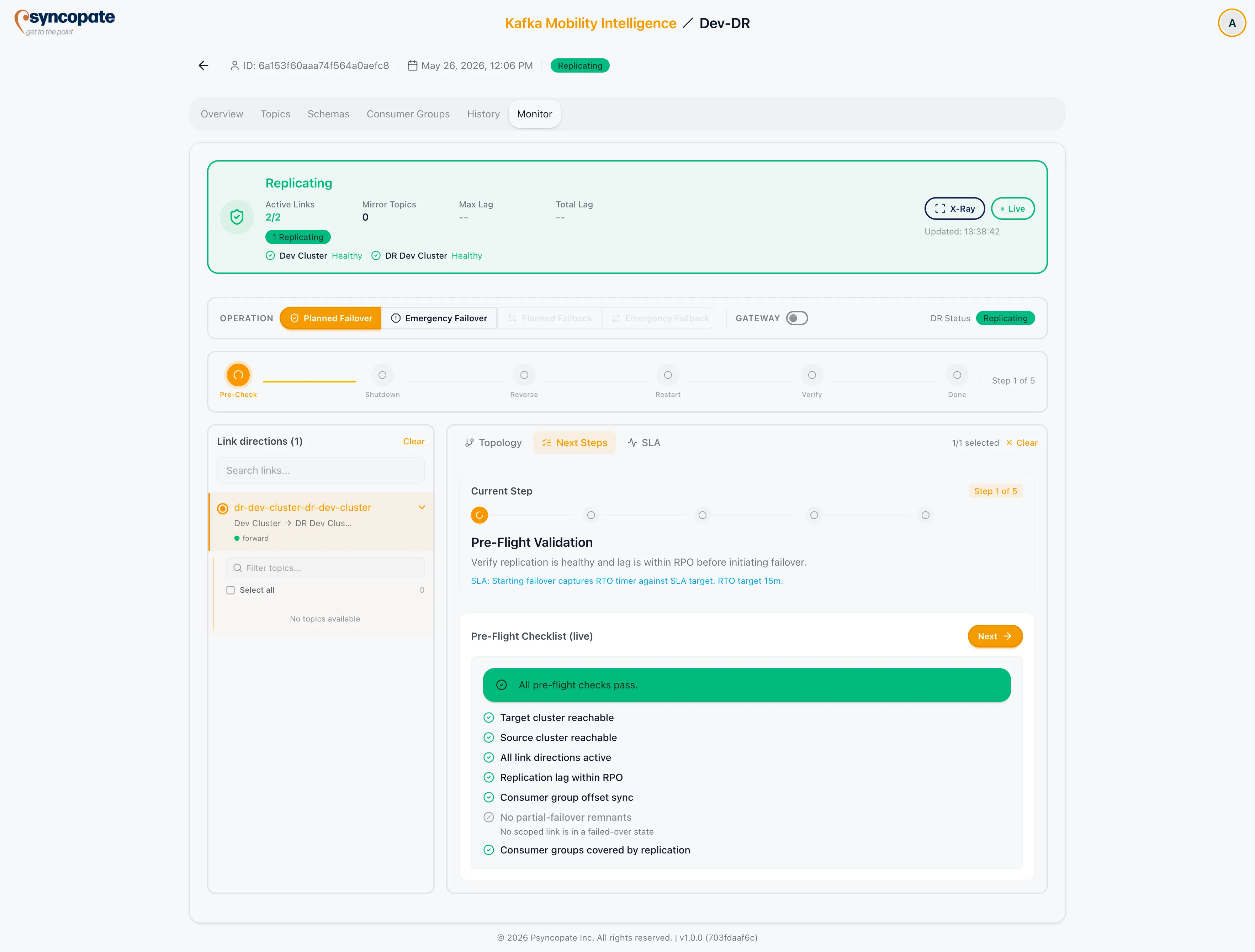Screen dimensions: 1255x952
Task: Click the 1 Replicating badge
Action: (298, 237)
